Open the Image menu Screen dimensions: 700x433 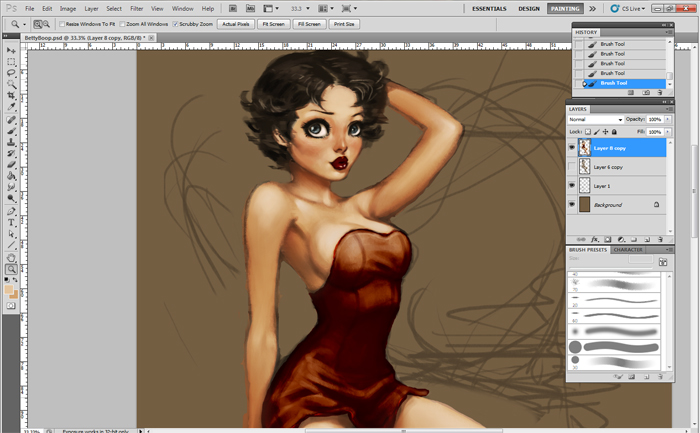(x=68, y=8)
